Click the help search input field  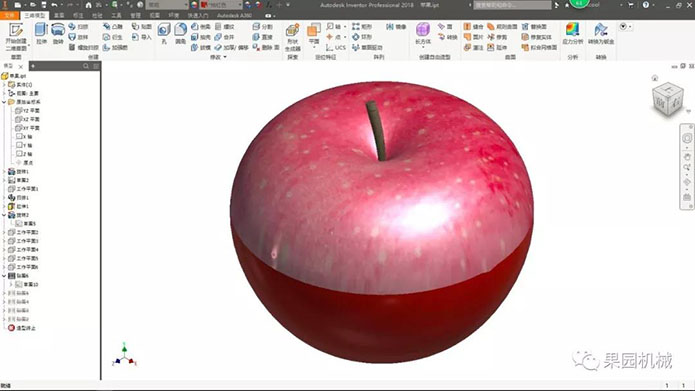pyautogui.click(x=512, y=5)
